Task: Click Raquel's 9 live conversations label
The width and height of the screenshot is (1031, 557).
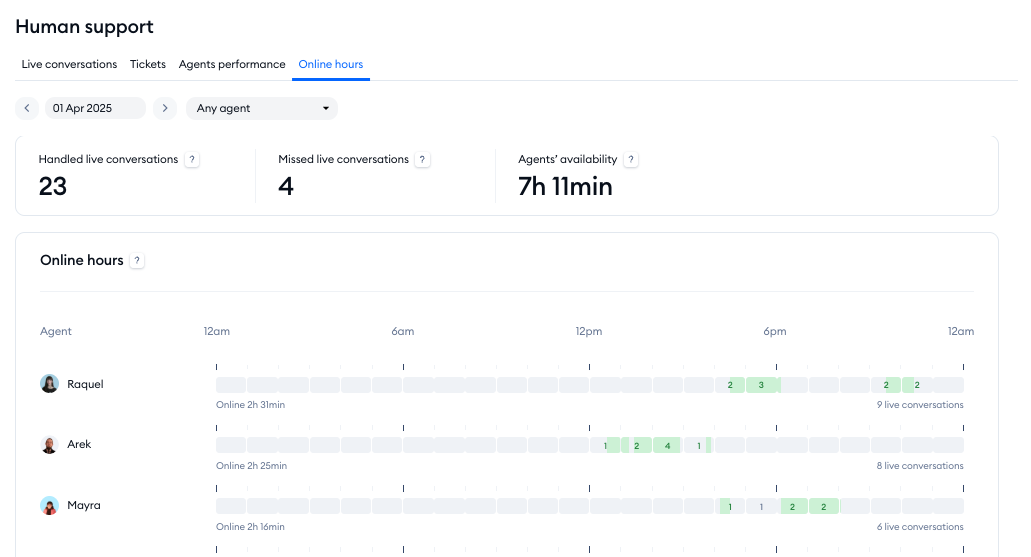Action: [920, 404]
